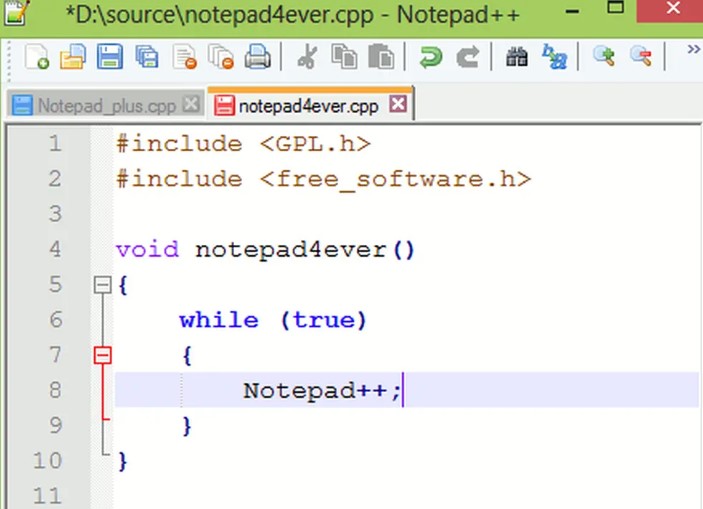Click line number 10 in the margin

point(47,461)
